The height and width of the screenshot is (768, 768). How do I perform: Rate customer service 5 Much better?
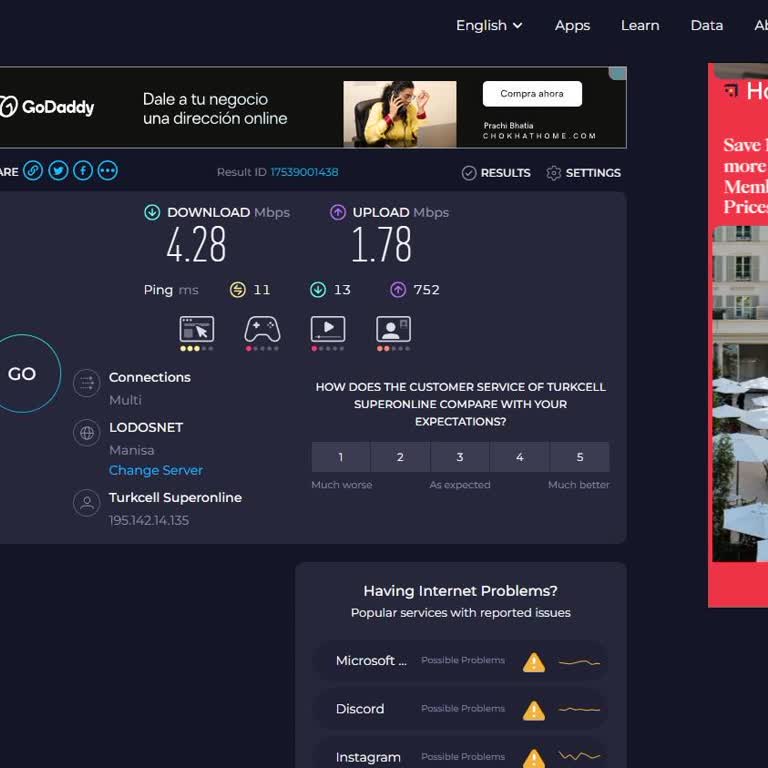click(580, 457)
